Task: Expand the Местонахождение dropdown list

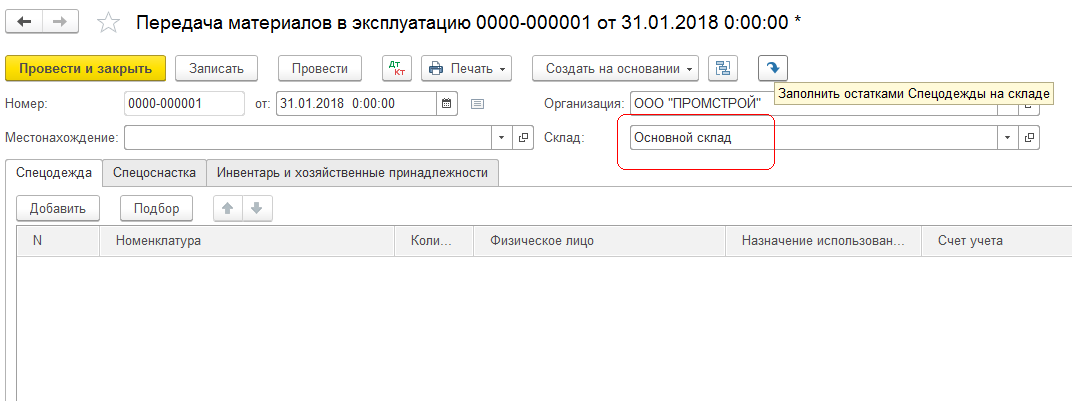Action: tap(502, 138)
